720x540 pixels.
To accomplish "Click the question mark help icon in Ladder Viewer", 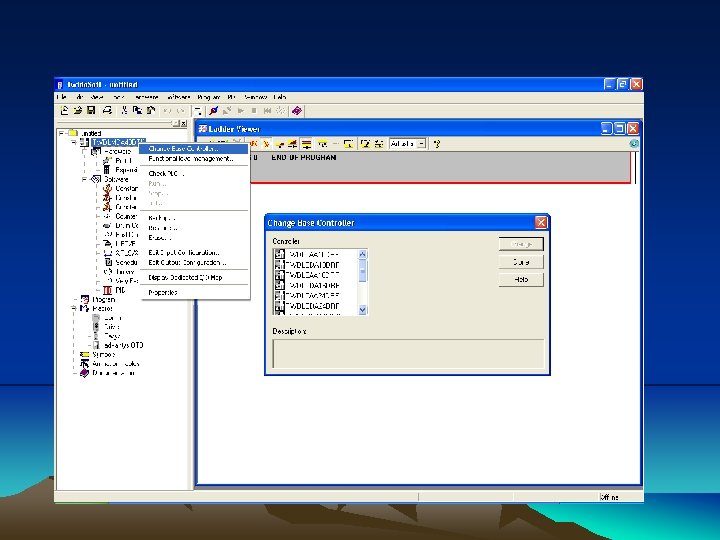I will tap(437, 144).
